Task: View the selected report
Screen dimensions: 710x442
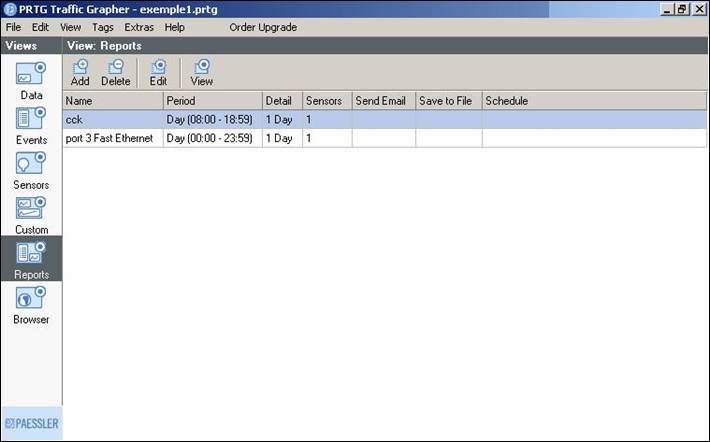Action: pyautogui.click(x=202, y=72)
